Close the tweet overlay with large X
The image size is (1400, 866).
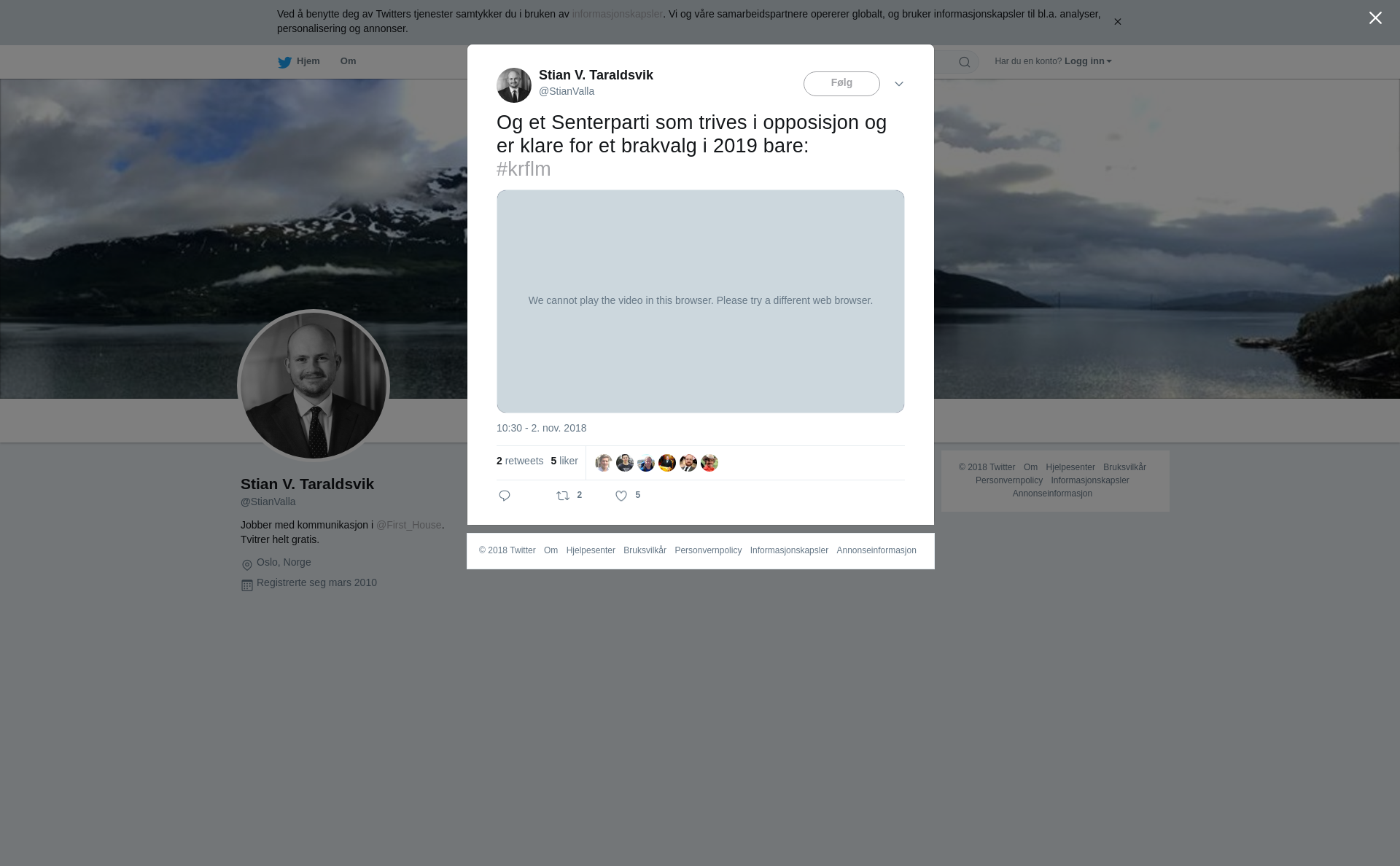point(1375,18)
